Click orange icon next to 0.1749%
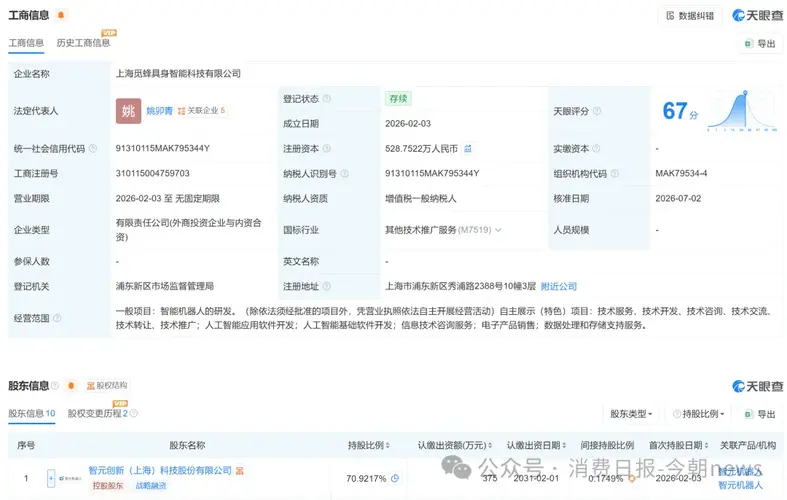 pyautogui.click(x=631, y=478)
